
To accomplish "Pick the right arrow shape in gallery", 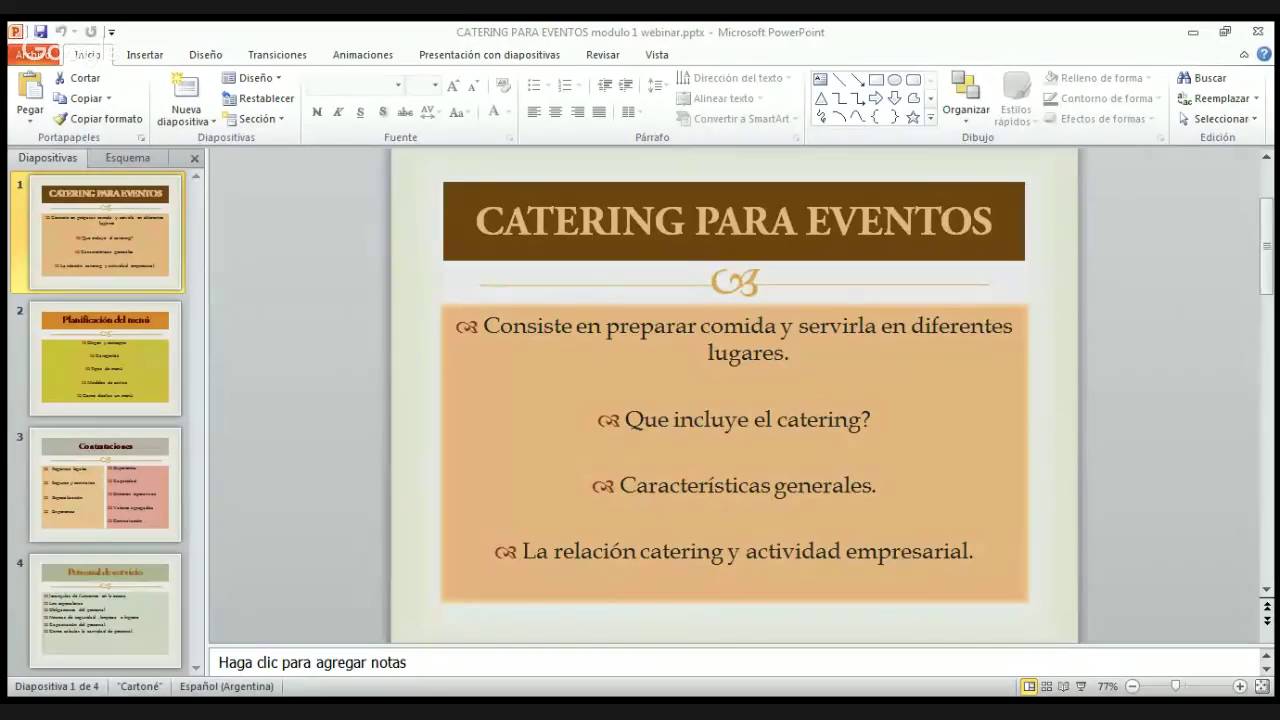I will click(x=876, y=98).
